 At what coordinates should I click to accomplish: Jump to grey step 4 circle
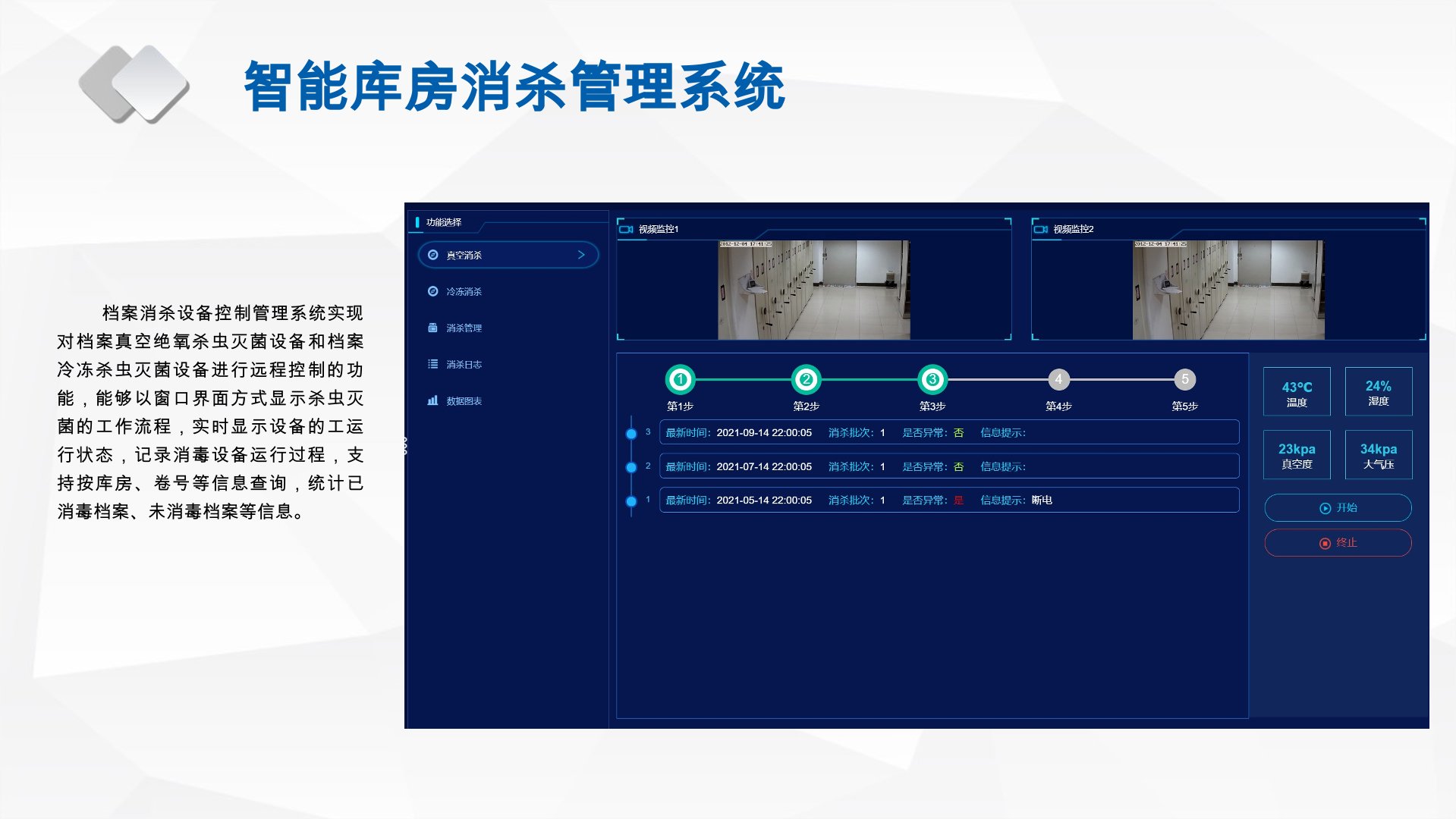(x=1058, y=379)
